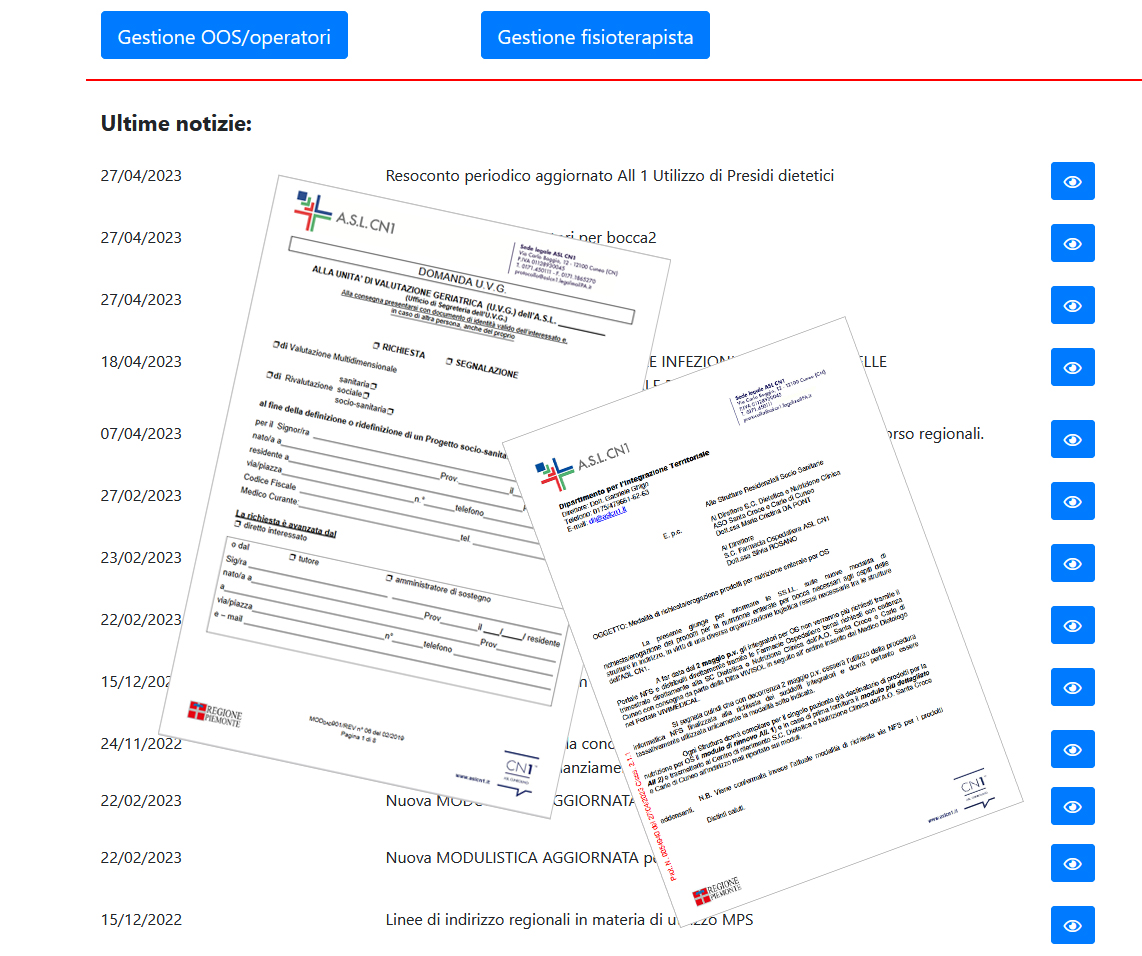Open the Gestione OOS/operatori section

(224, 36)
